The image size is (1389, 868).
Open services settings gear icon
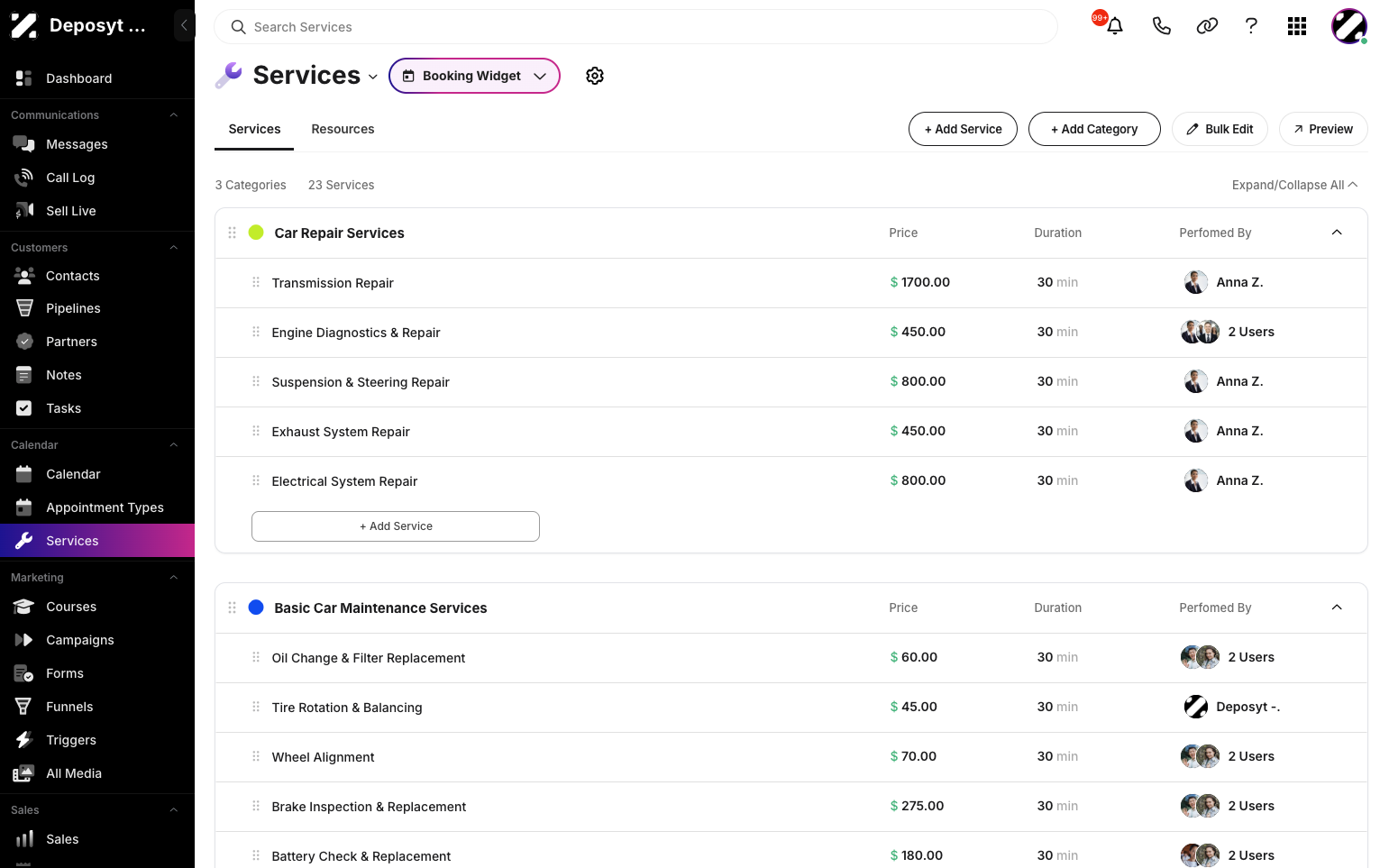(595, 76)
